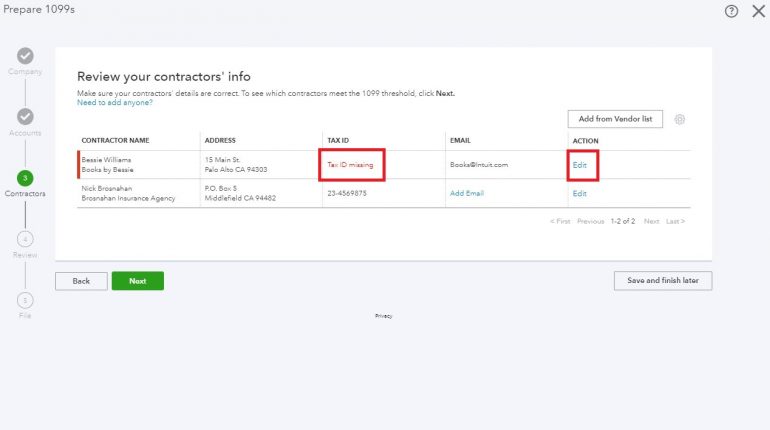Click Add from Vendor list button

[x=615, y=119]
